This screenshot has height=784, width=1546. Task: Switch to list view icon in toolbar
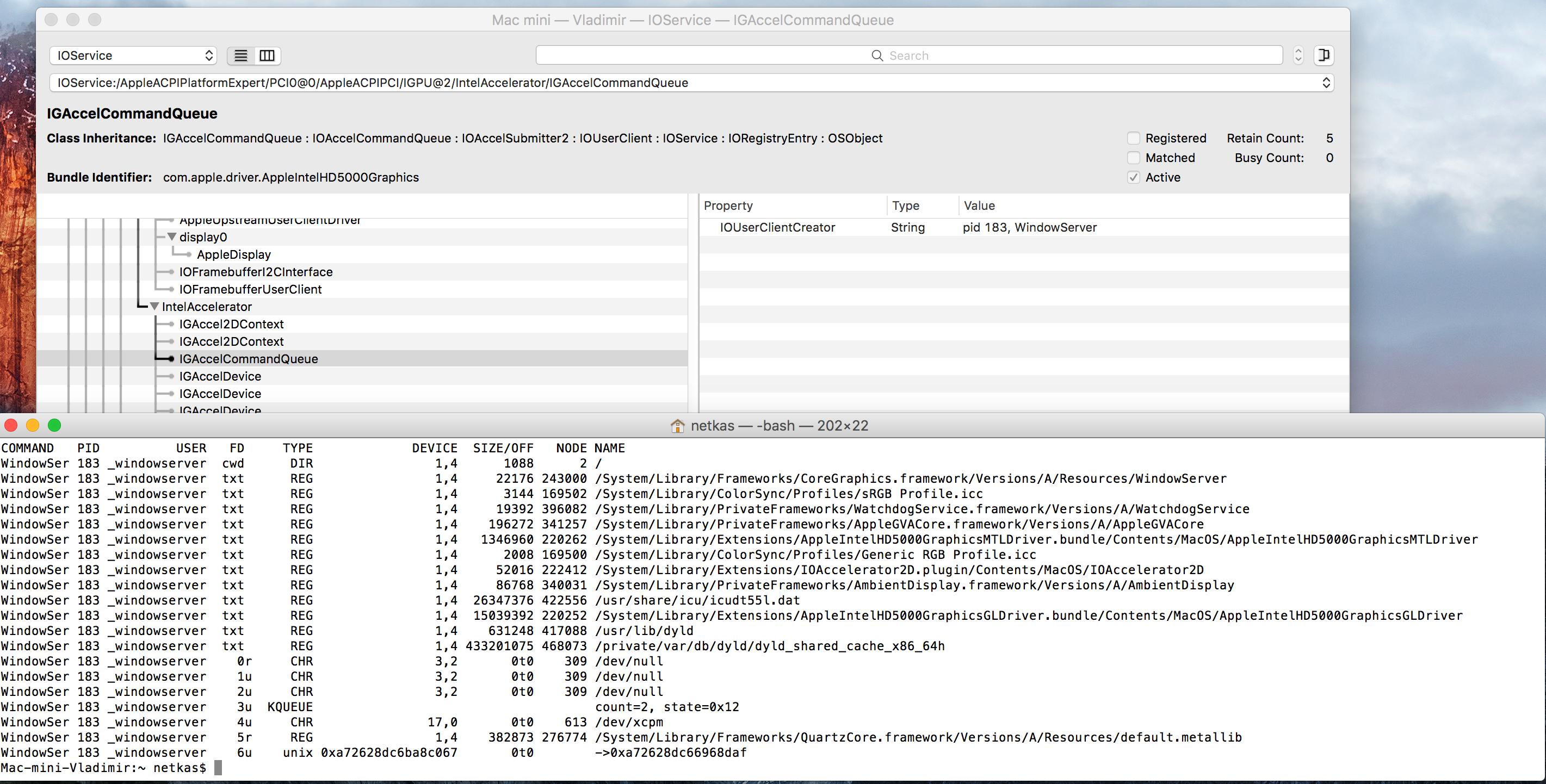click(x=240, y=56)
